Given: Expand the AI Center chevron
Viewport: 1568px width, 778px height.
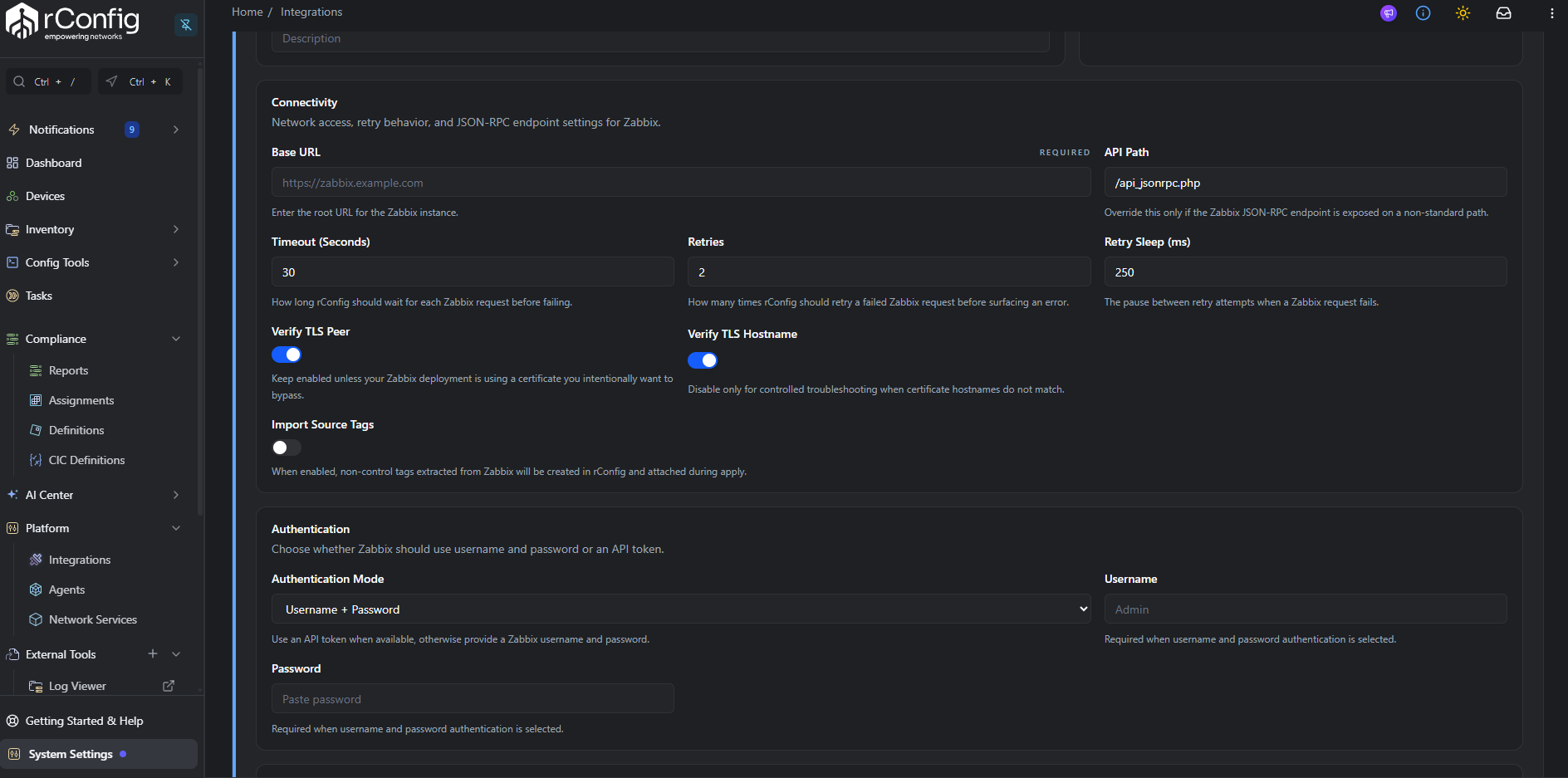Looking at the screenshot, I should point(176,495).
